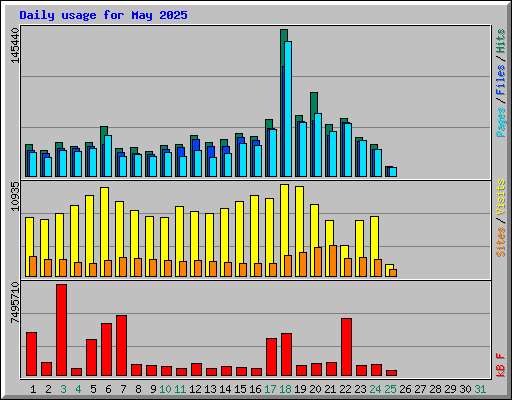Click the "Hits" legend label
Viewport: 512px width, 400px height.
[501, 41]
